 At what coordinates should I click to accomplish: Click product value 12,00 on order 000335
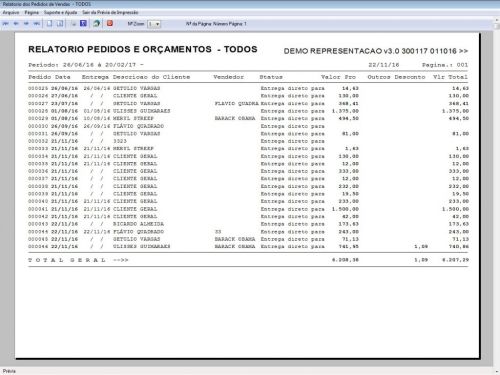350,164
